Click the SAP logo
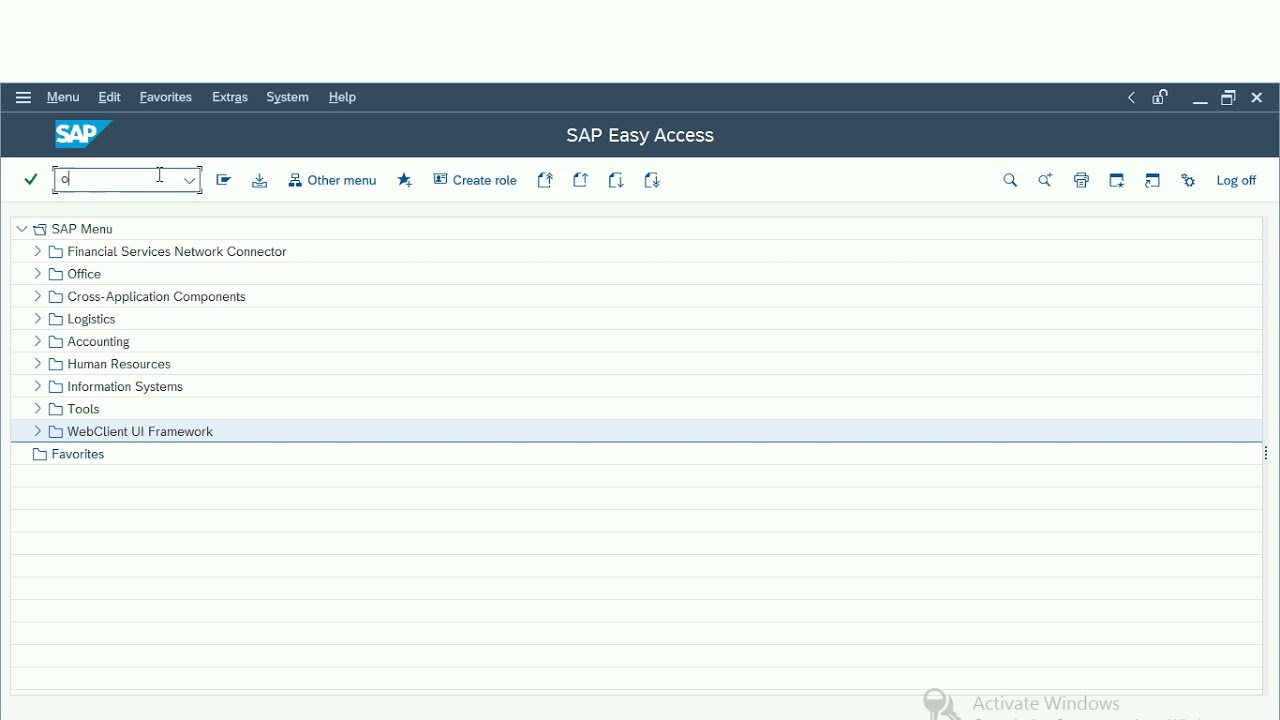The image size is (1280, 720). (x=83, y=134)
